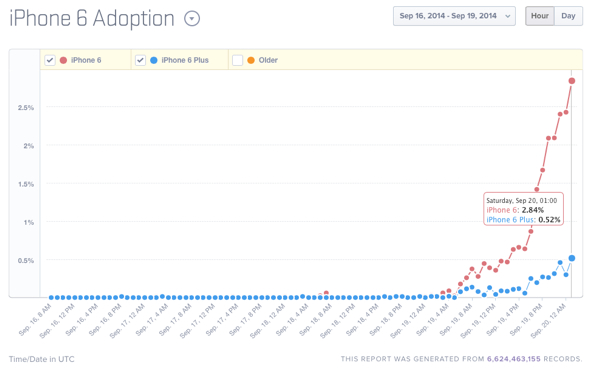
Task: Switch to the Day view
Action: [568, 16]
